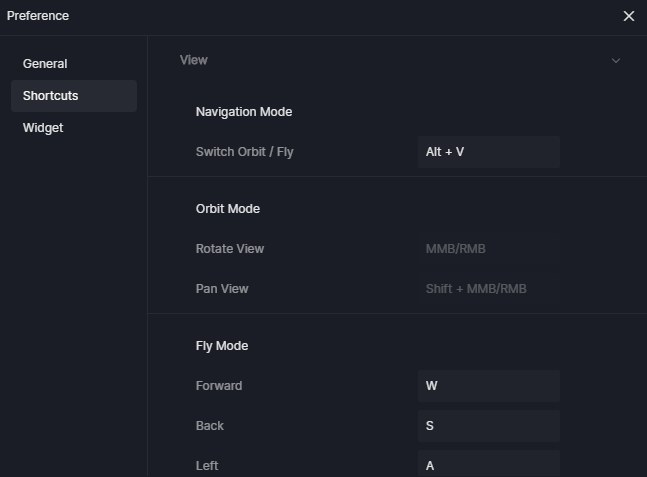Viewport: 647px width, 477px height.
Task: Collapse the View section chevron
Action: 616,61
